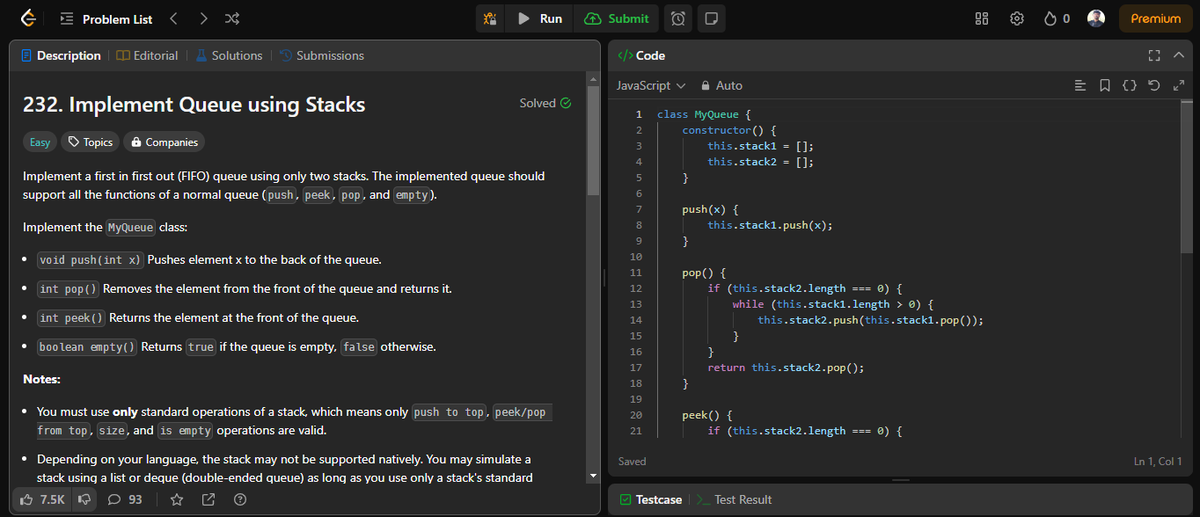Open the help question mark icon

240,499
